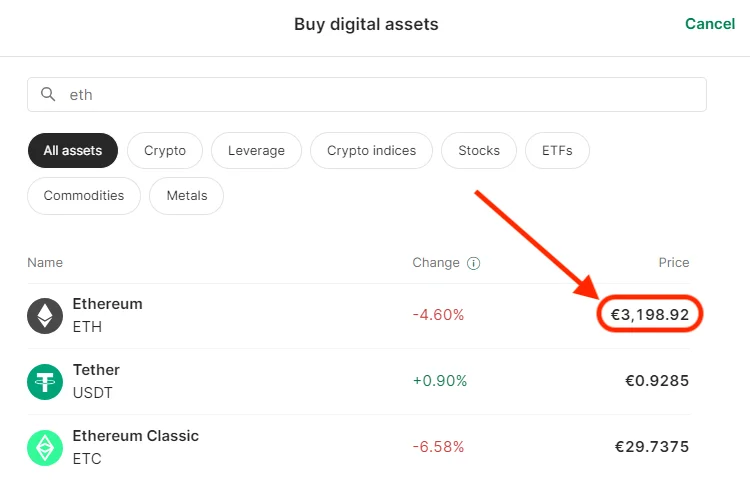Click the Change column info icon
750x480 pixels.
[474, 263]
